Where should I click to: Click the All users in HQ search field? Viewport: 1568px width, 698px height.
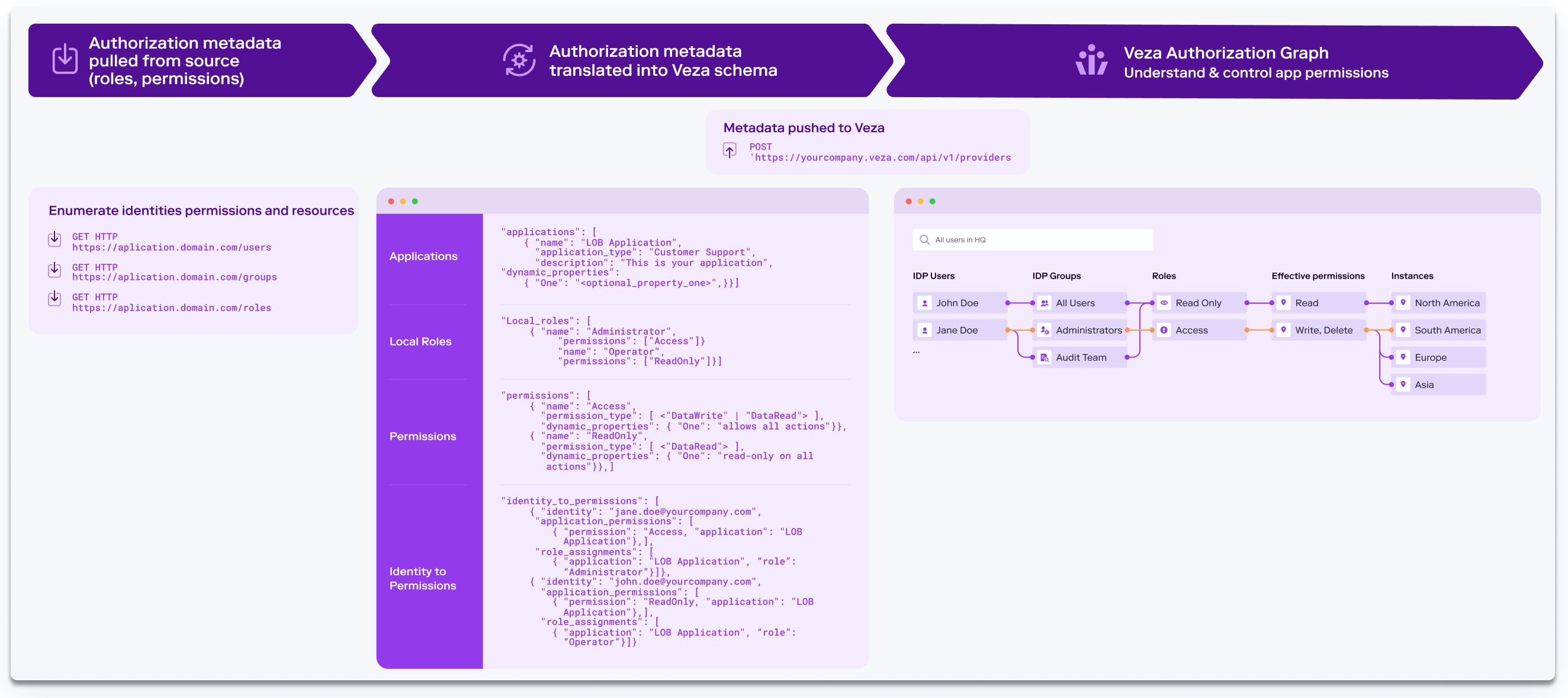pos(1032,240)
